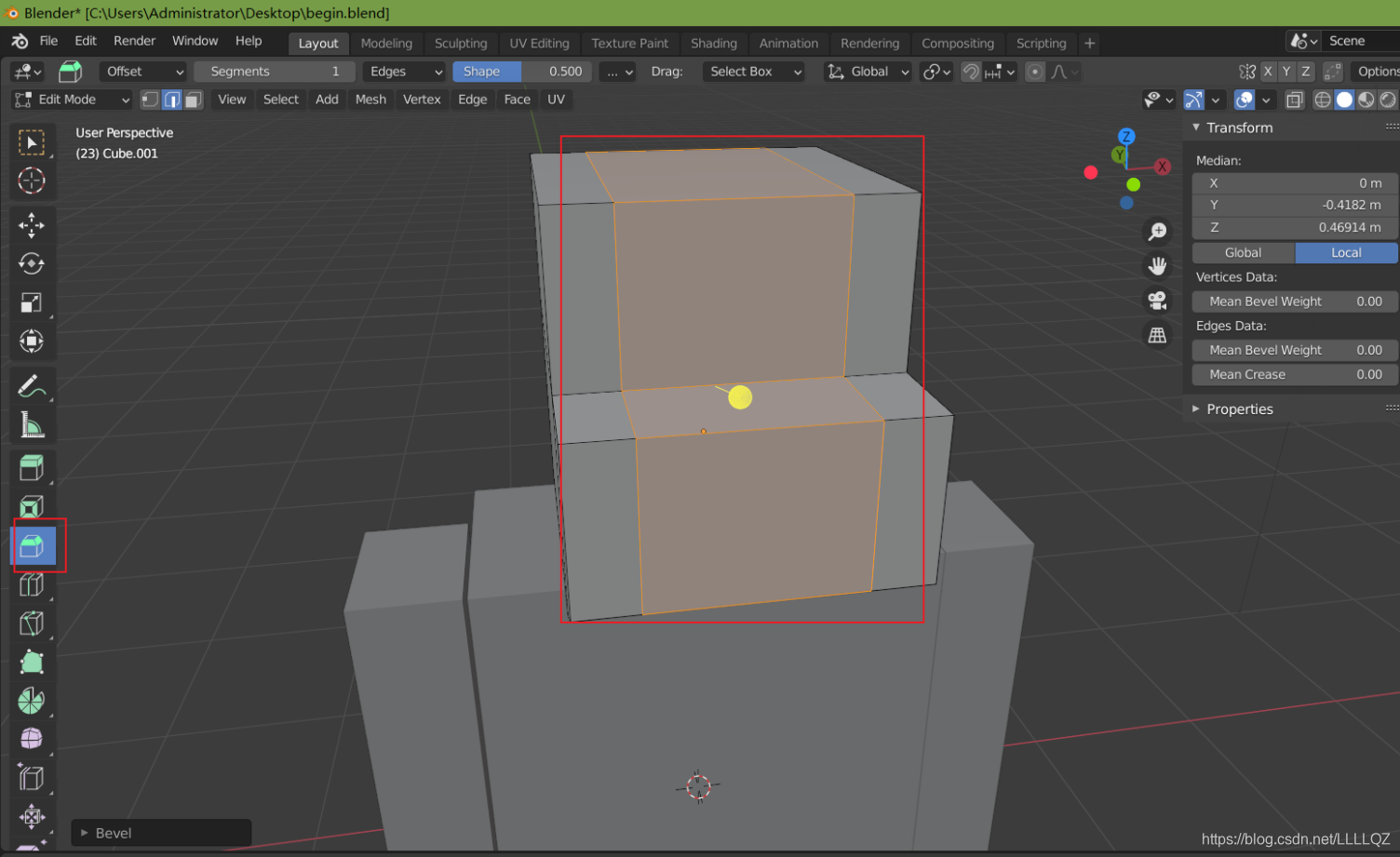Add a new workspace tab

tap(1089, 43)
